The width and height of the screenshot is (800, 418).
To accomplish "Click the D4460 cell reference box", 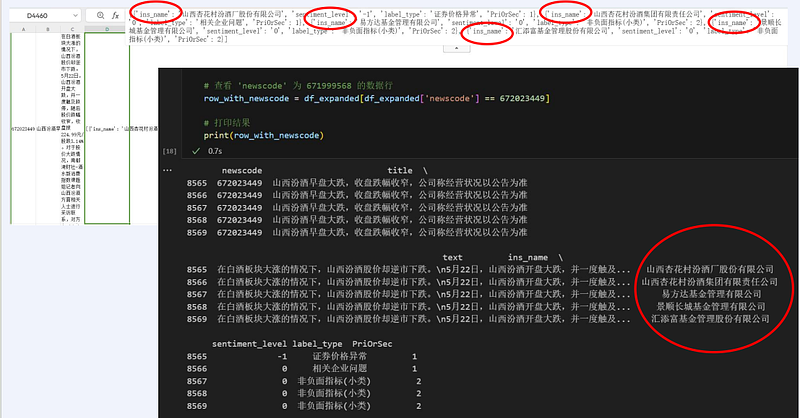I will point(45,16).
